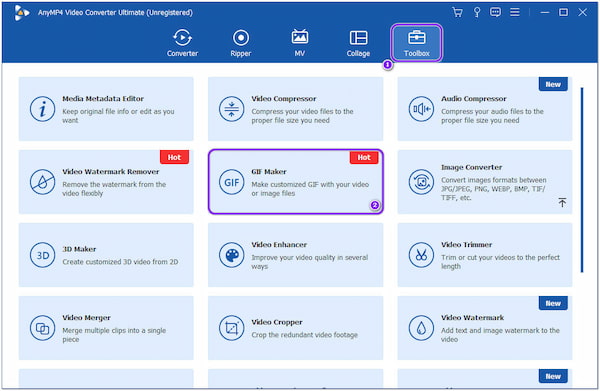Click 'Create customized 3D video from 2D' text
This screenshot has width=600, height=391.
pyautogui.click(x=120, y=262)
